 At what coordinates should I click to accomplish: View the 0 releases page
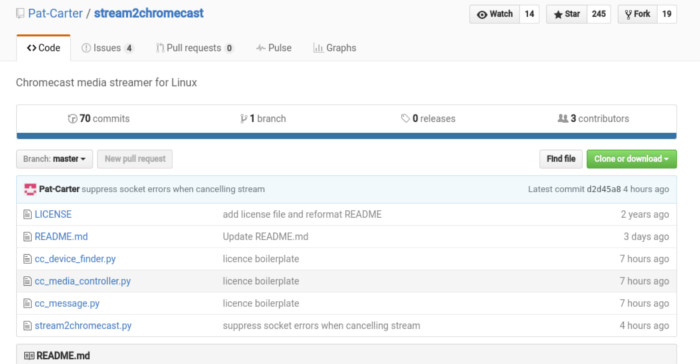tap(428, 118)
